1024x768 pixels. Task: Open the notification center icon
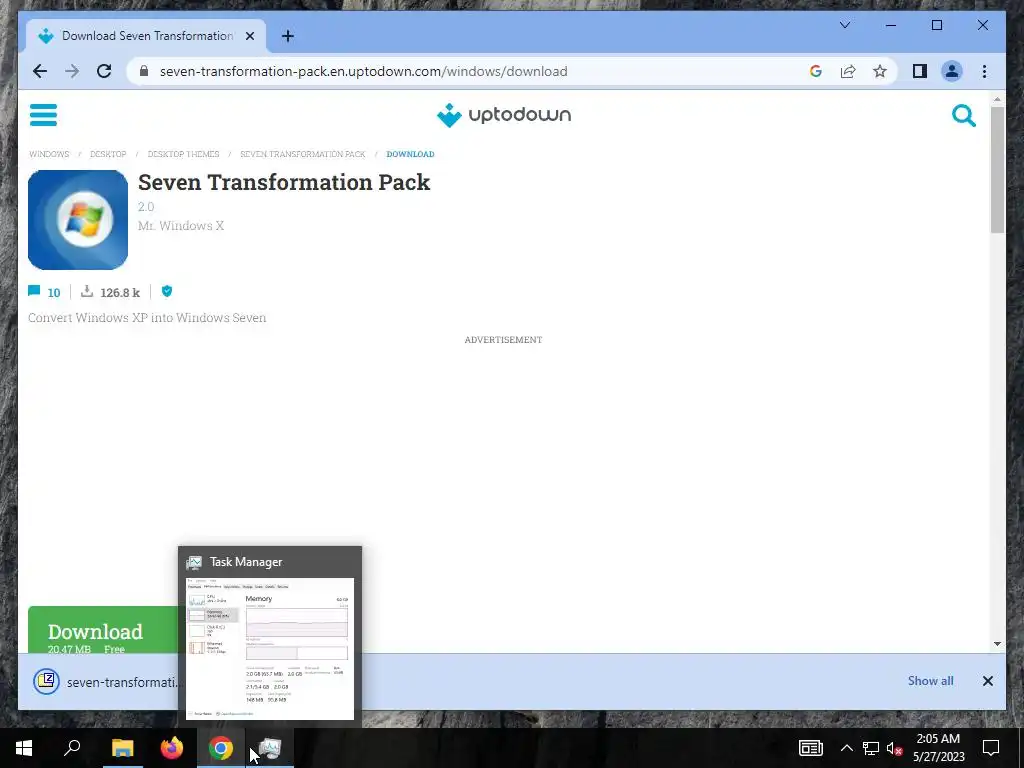(x=991, y=748)
